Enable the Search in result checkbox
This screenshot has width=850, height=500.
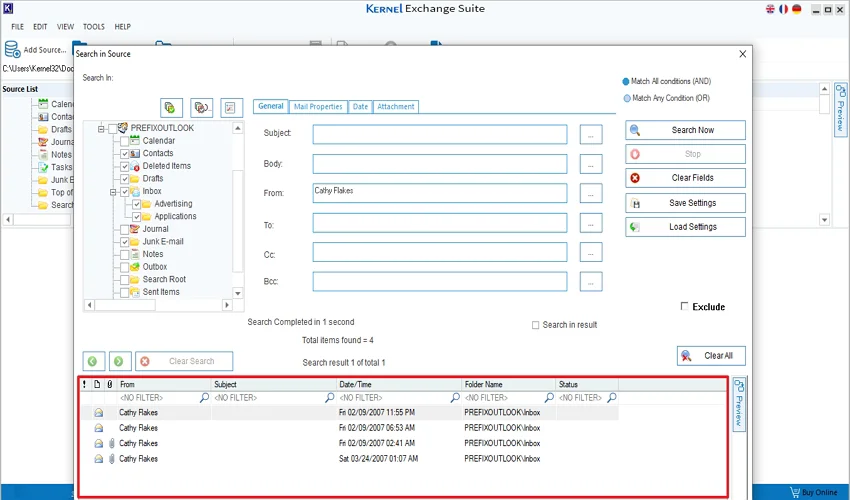pyautogui.click(x=536, y=325)
